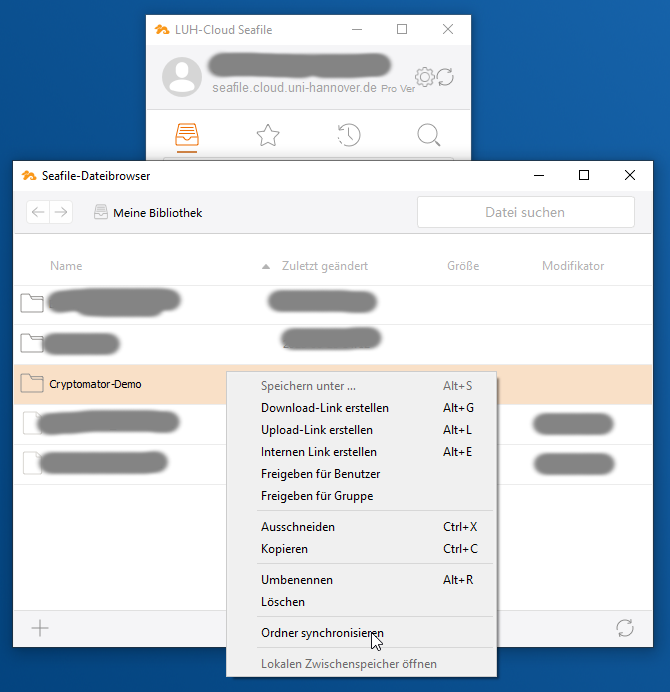Sort by Name column
The image size is (670, 692).
[x=66, y=266]
